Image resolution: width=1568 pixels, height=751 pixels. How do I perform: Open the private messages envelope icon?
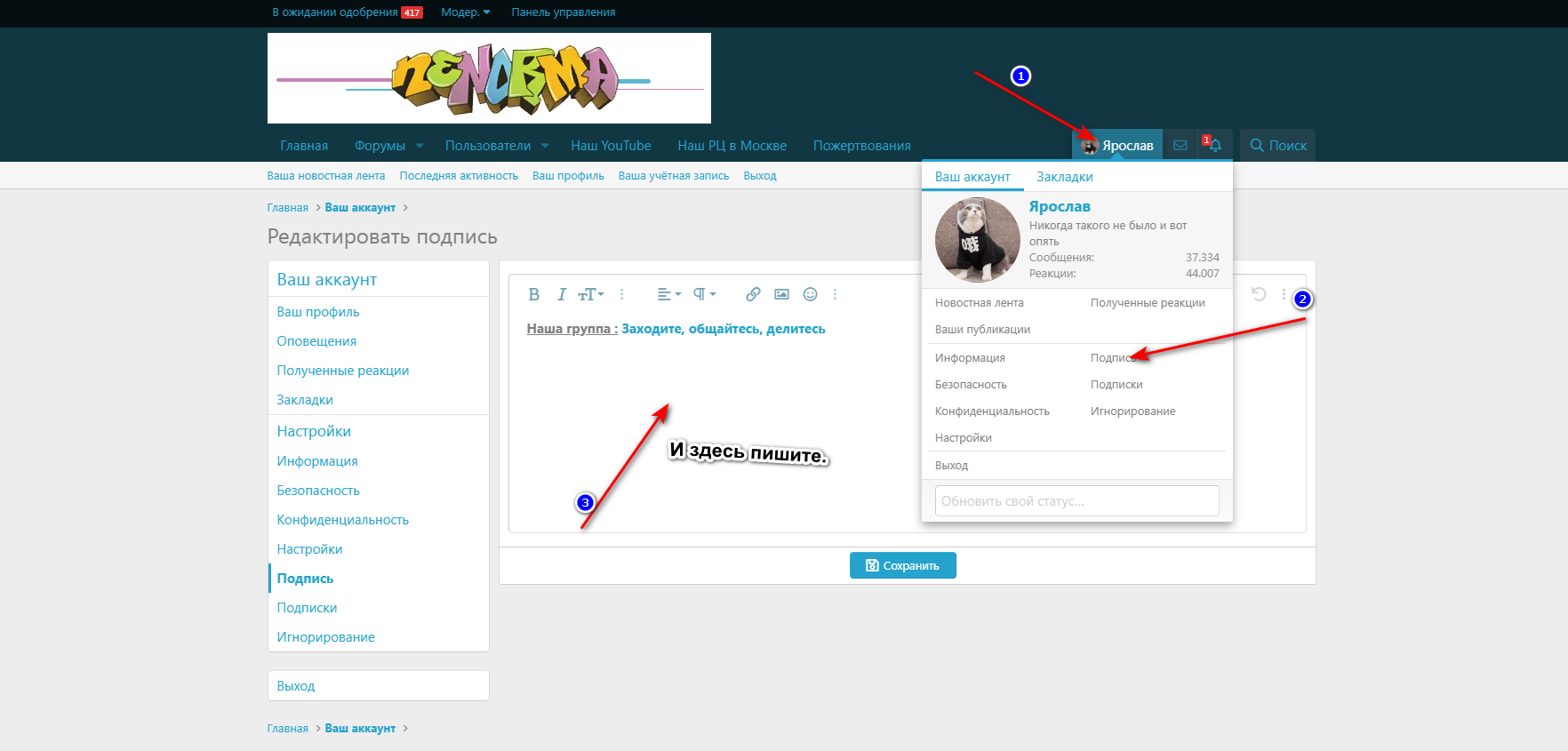click(1180, 146)
